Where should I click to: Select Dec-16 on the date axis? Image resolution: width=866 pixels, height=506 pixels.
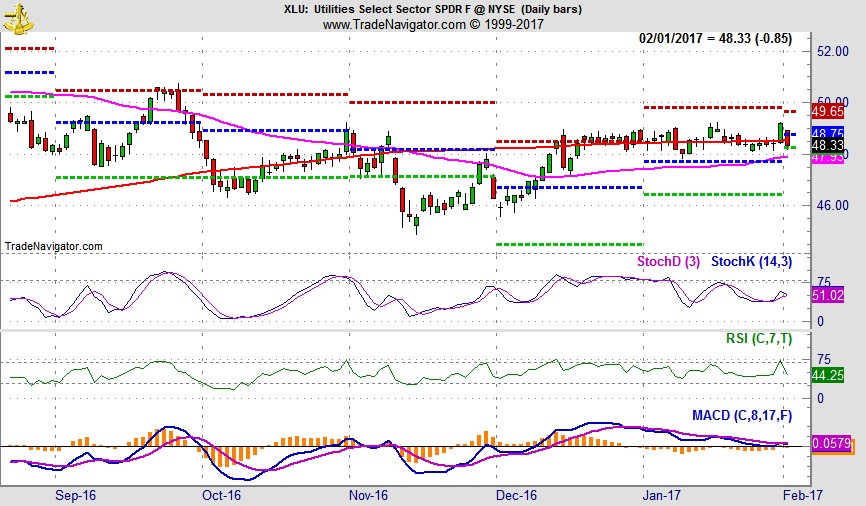point(516,494)
